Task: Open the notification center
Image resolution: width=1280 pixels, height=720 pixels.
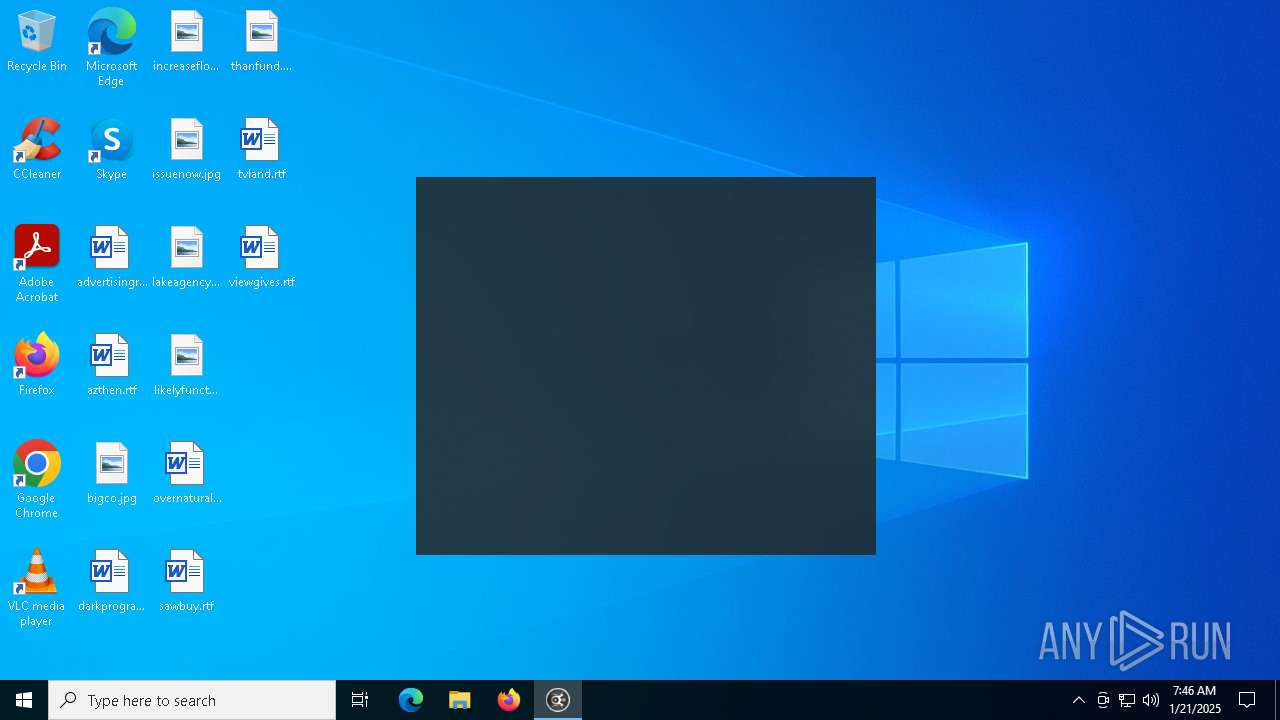Action: click(1247, 700)
